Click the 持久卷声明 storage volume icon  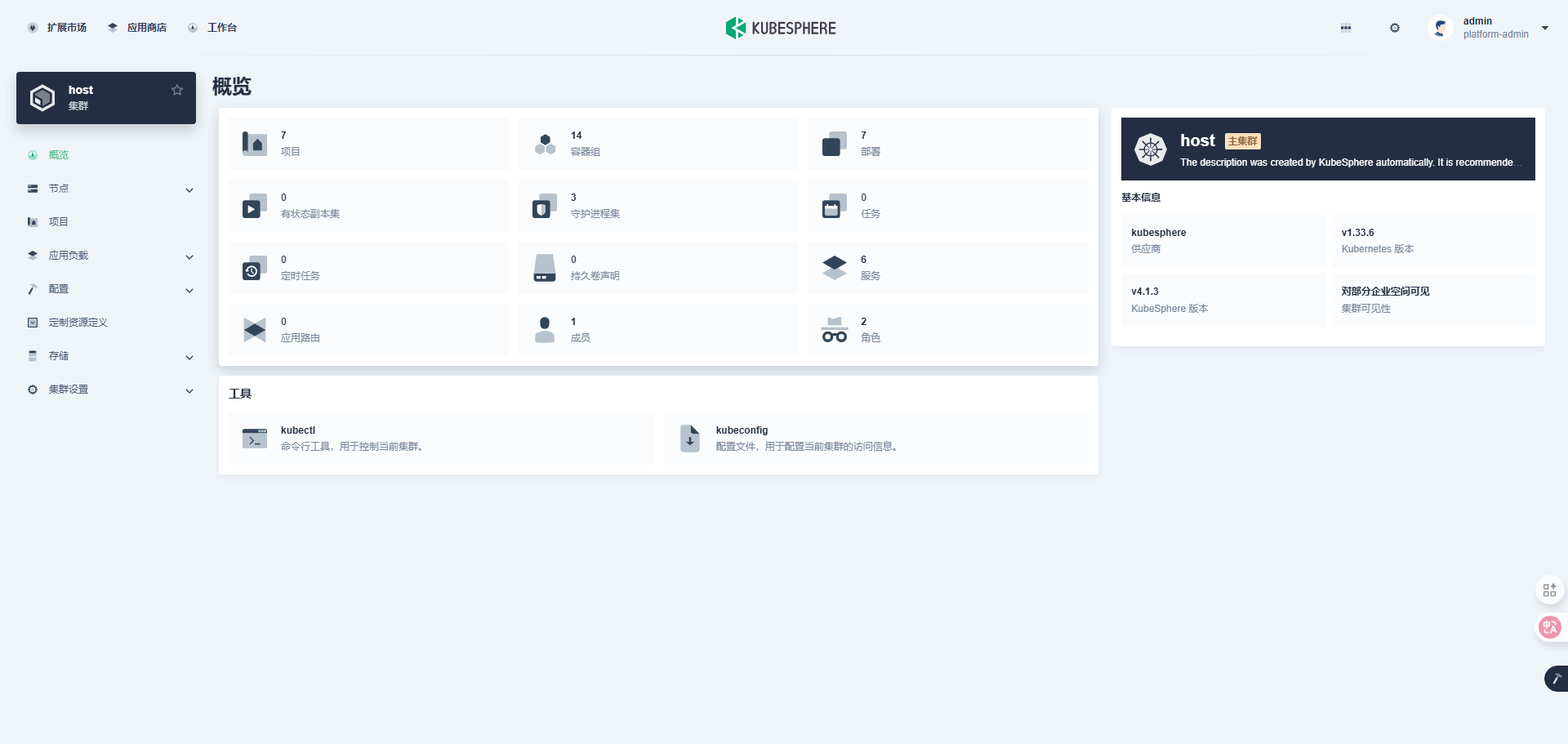coord(545,268)
